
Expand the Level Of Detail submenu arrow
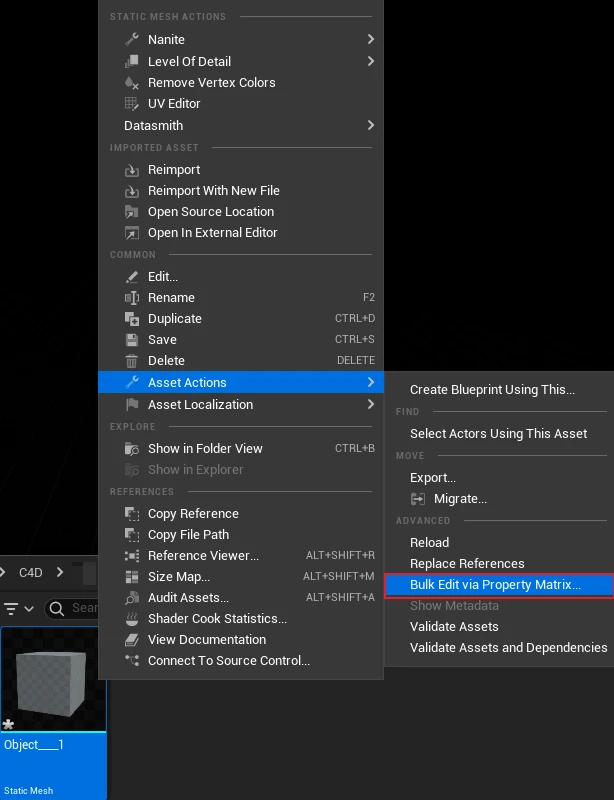pos(370,61)
